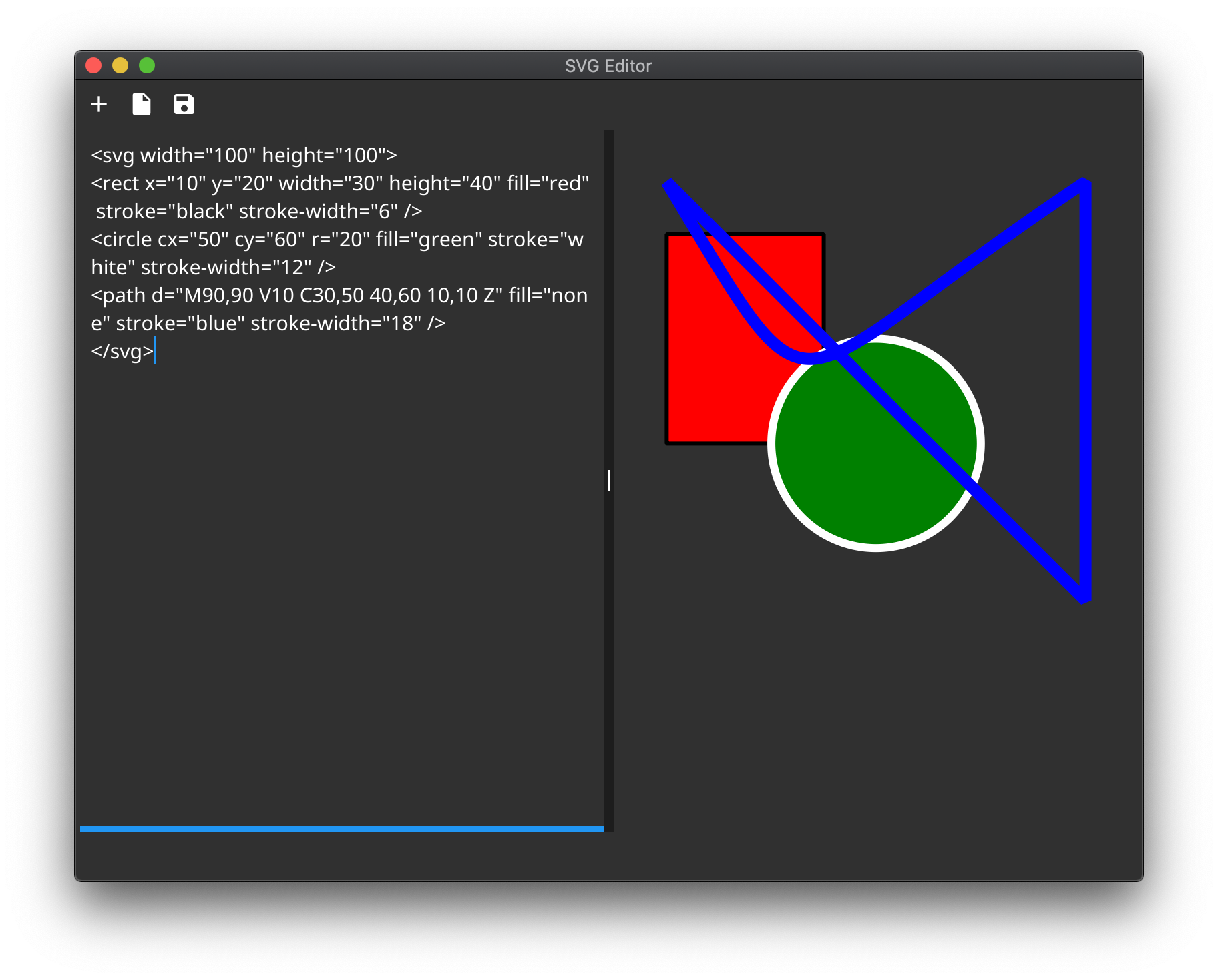Click the text '<svg width="100" height="100">'
1218x980 pixels.
[x=244, y=155]
